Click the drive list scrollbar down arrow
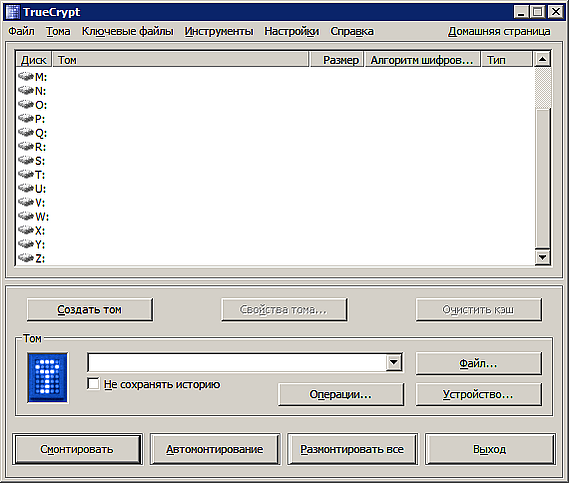 pos(543,257)
